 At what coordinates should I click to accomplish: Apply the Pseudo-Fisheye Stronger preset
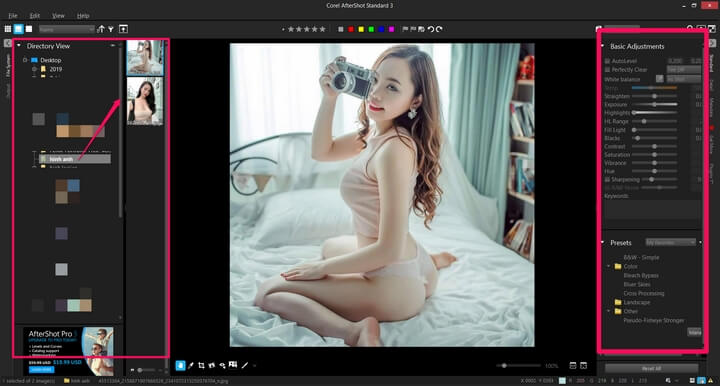pos(654,320)
